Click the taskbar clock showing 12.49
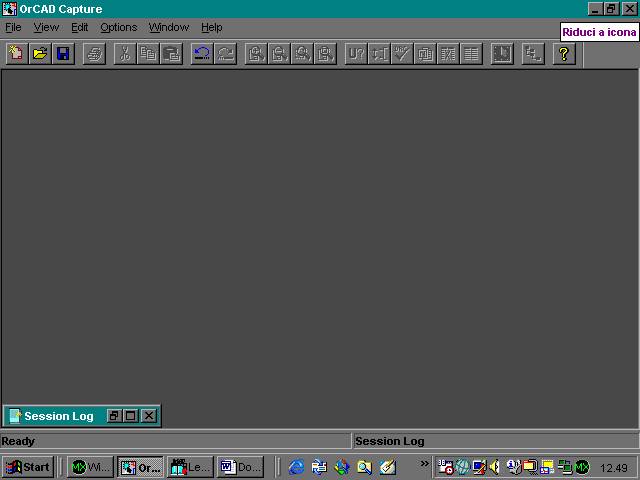The height and width of the screenshot is (480, 640). 614,468
